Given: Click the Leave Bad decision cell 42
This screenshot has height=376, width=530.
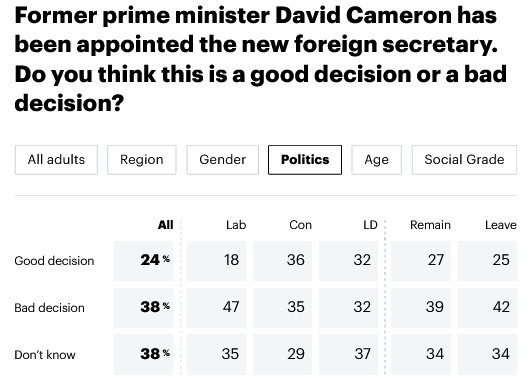Looking at the screenshot, I should [x=487, y=308].
